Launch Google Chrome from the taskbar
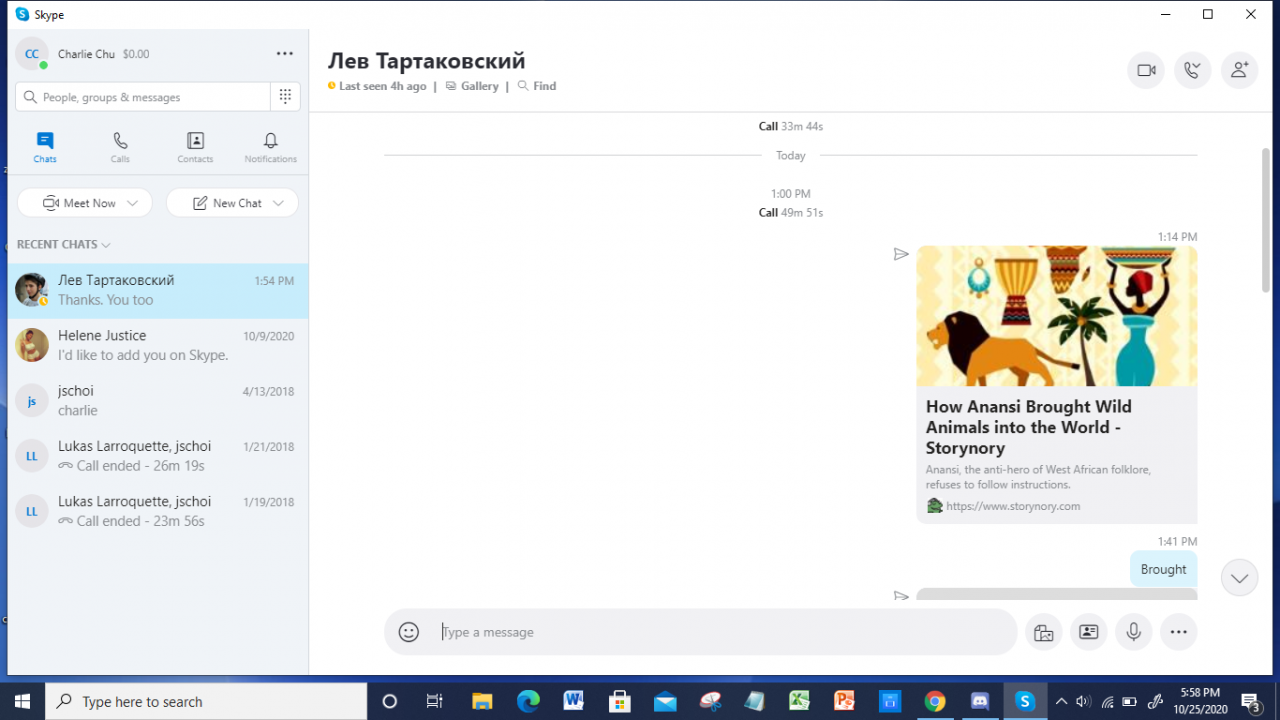 point(935,701)
